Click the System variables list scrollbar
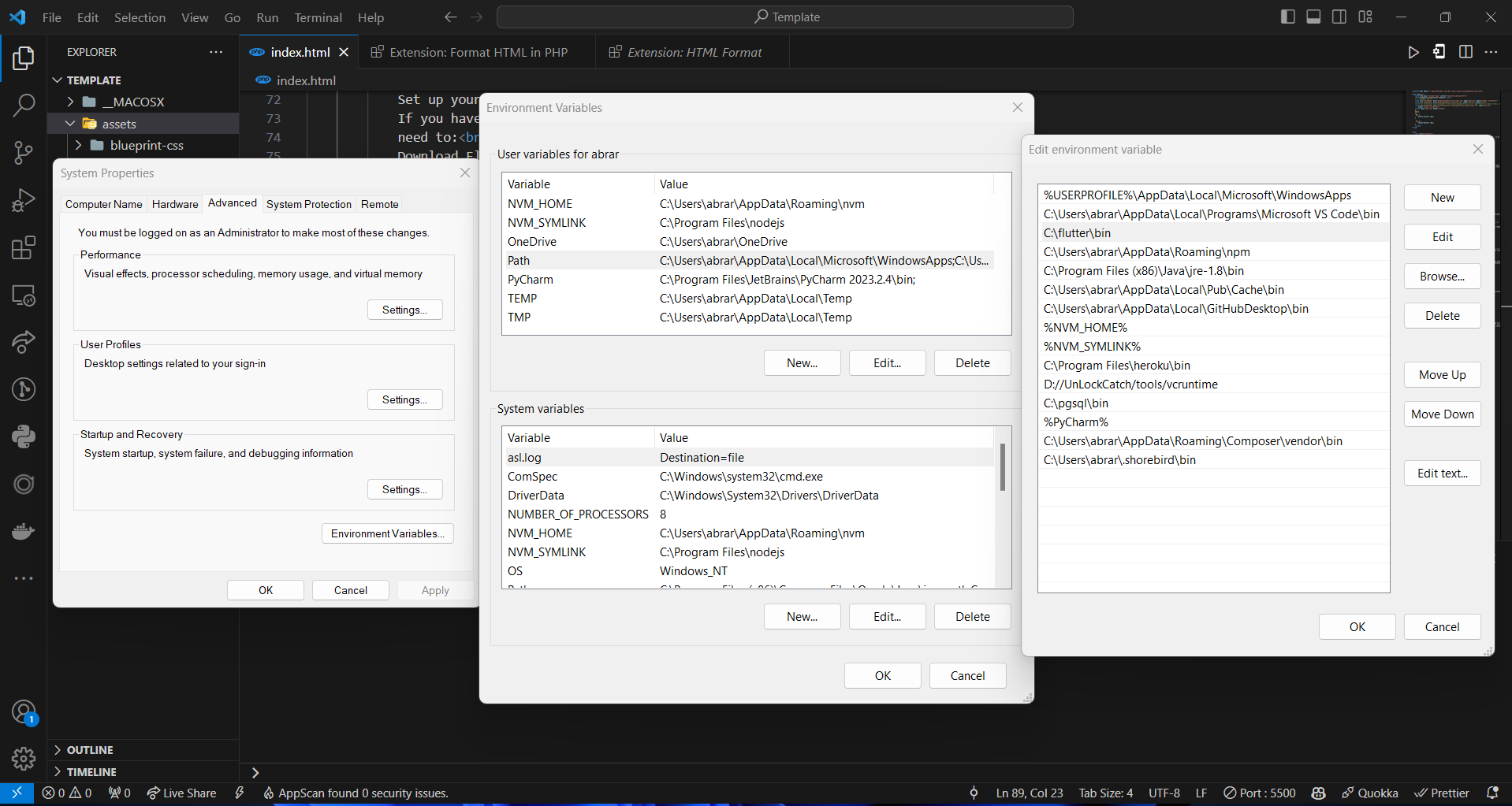This screenshot has width=1512, height=806. tap(1003, 467)
